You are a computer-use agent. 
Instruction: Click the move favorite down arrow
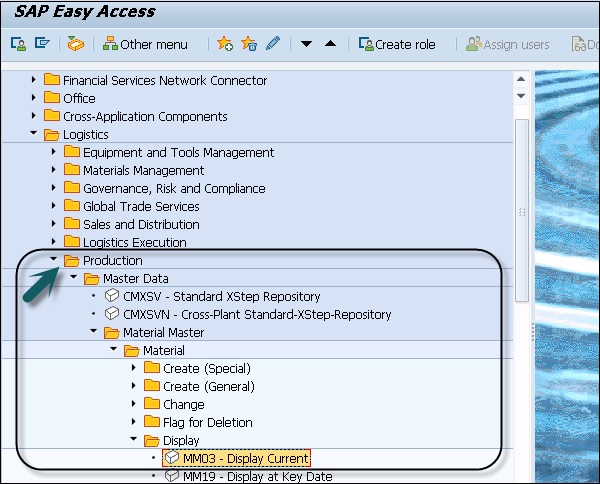307,44
